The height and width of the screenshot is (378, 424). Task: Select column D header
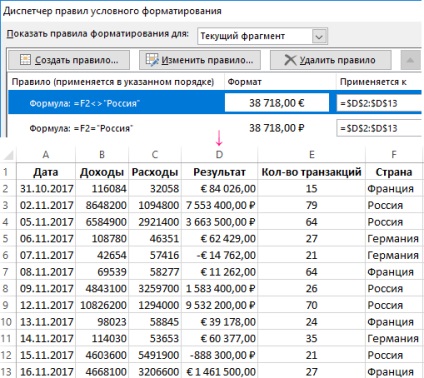[219, 155]
